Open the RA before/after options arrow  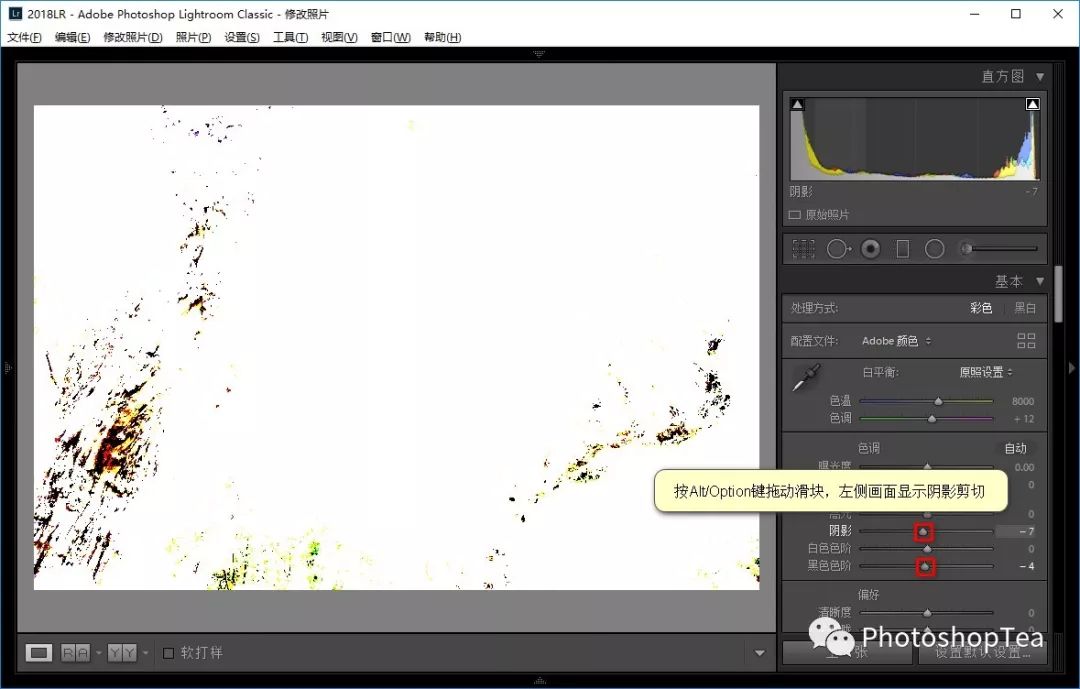(x=98, y=652)
